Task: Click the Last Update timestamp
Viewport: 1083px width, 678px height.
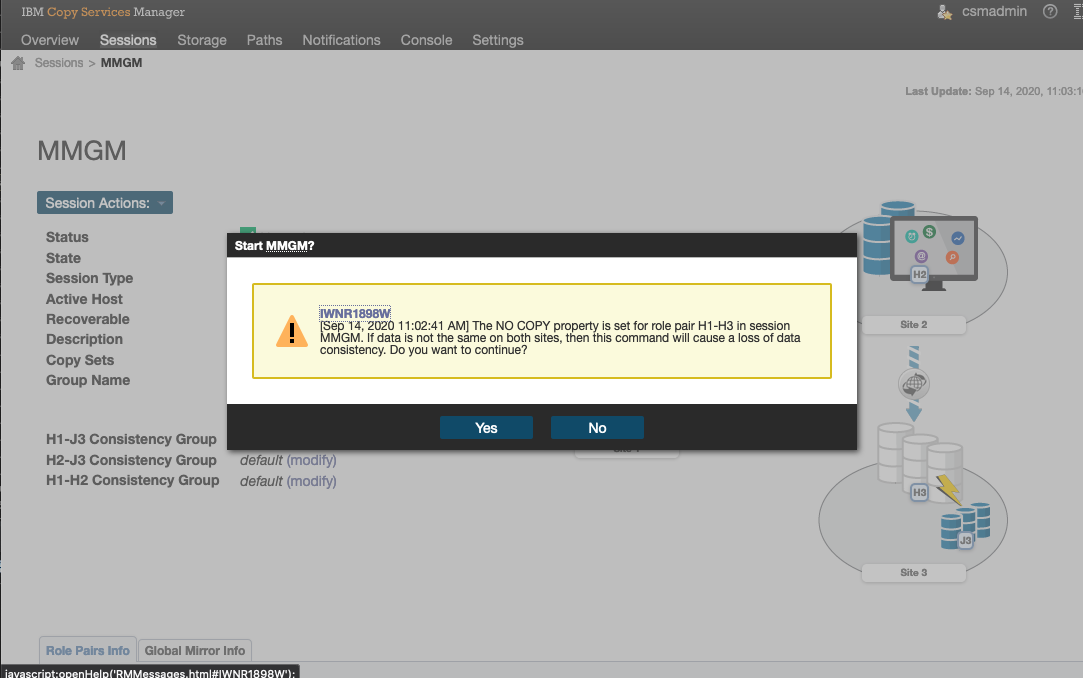Action: point(994,91)
